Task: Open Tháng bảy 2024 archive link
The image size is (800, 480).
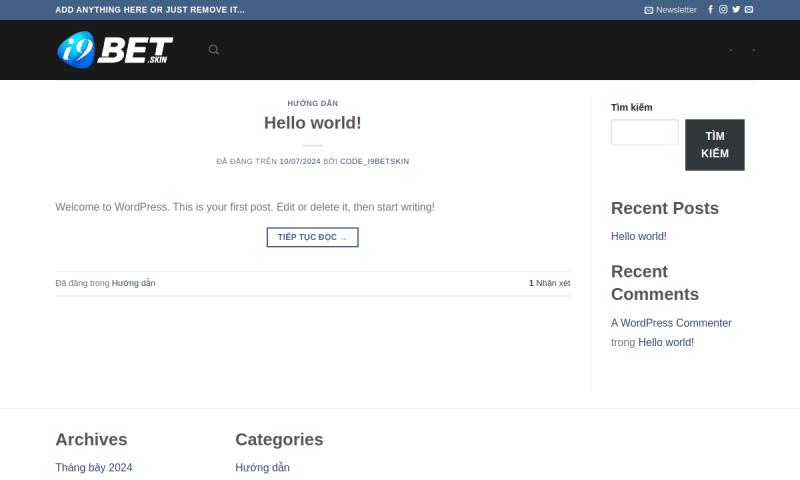Action: click(x=94, y=467)
